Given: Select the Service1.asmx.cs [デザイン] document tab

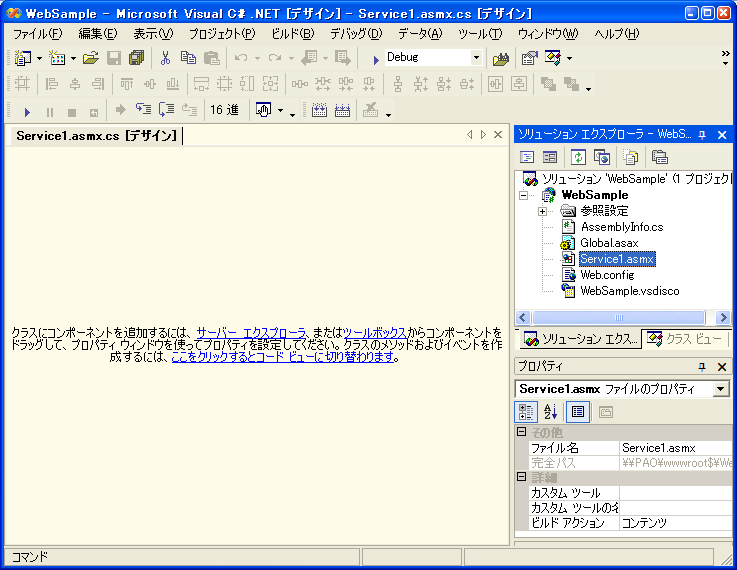Looking at the screenshot, I should click(96, 136).
